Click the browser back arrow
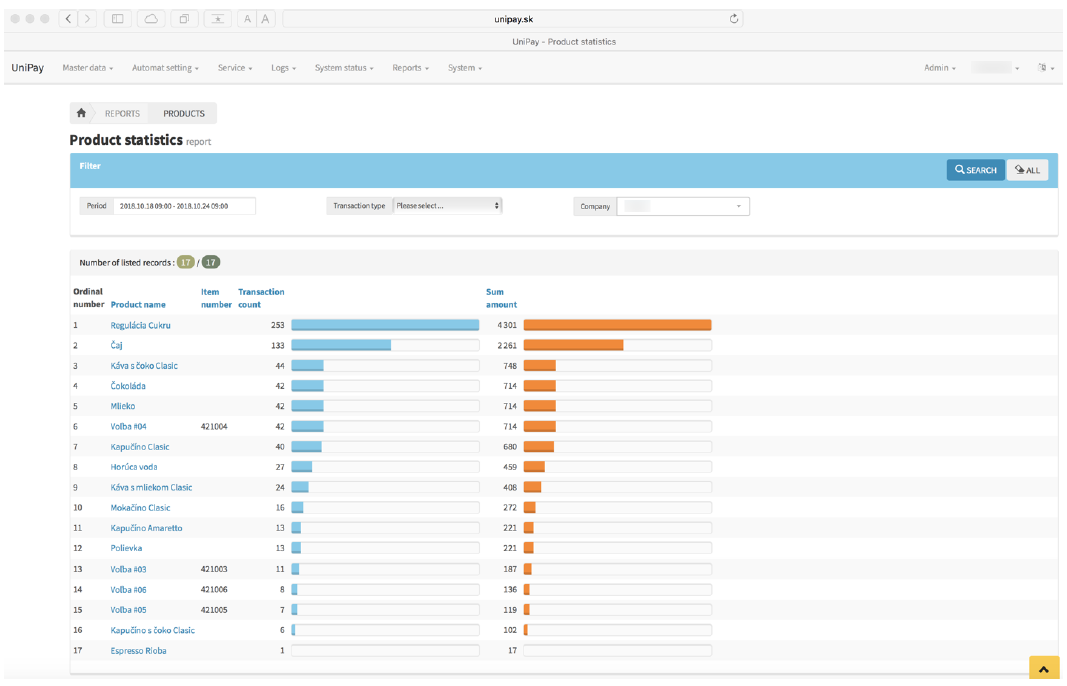The height and width of the screenshot is (686, 1067). point(68,19)
